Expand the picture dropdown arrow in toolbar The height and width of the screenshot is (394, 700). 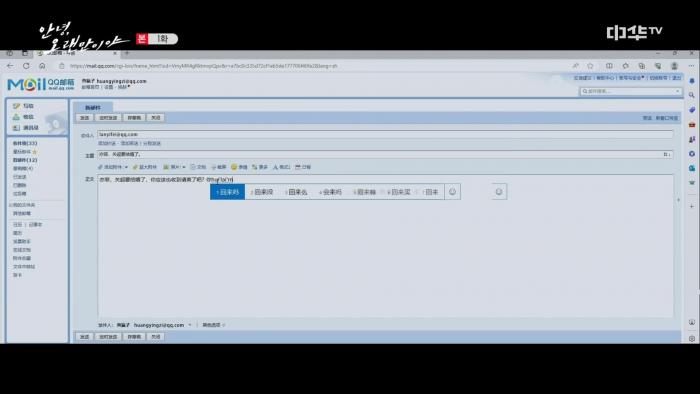183,167
